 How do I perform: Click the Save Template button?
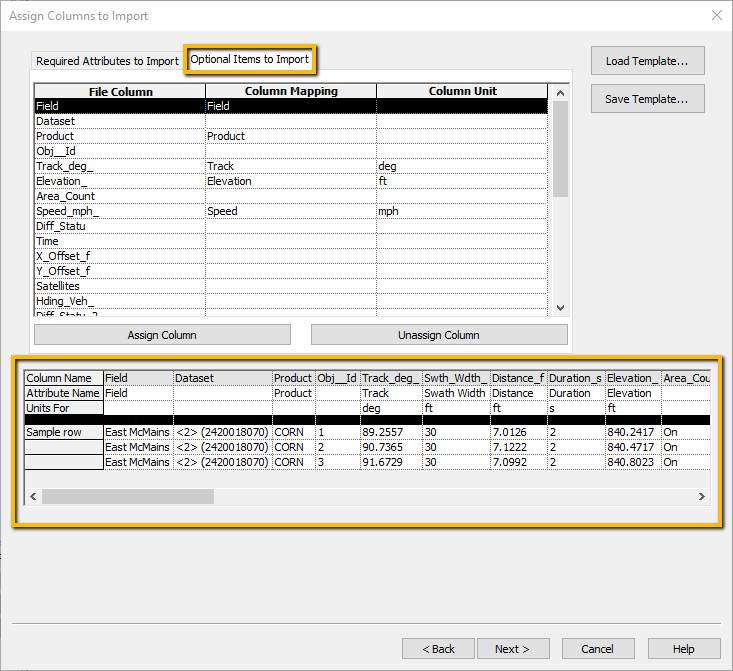point(647,99)
